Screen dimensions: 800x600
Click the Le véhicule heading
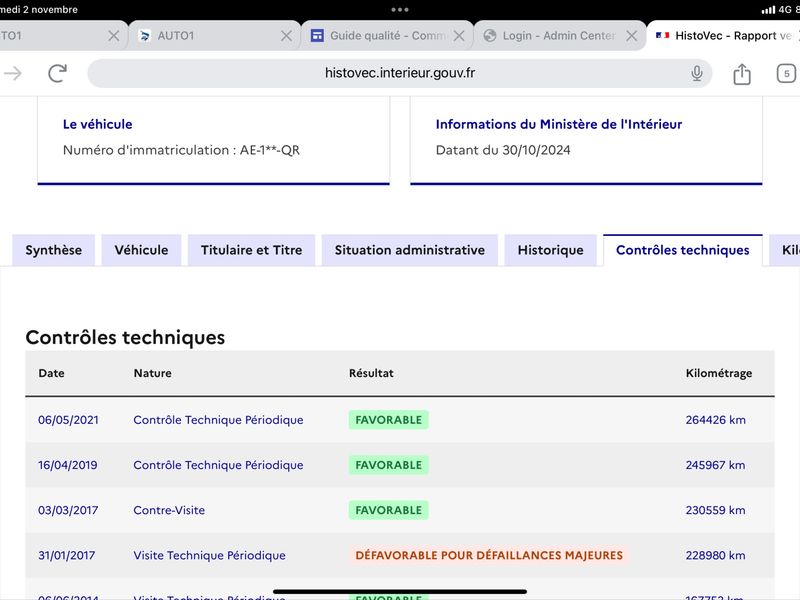pyautogui.click(x=97, y=124)
